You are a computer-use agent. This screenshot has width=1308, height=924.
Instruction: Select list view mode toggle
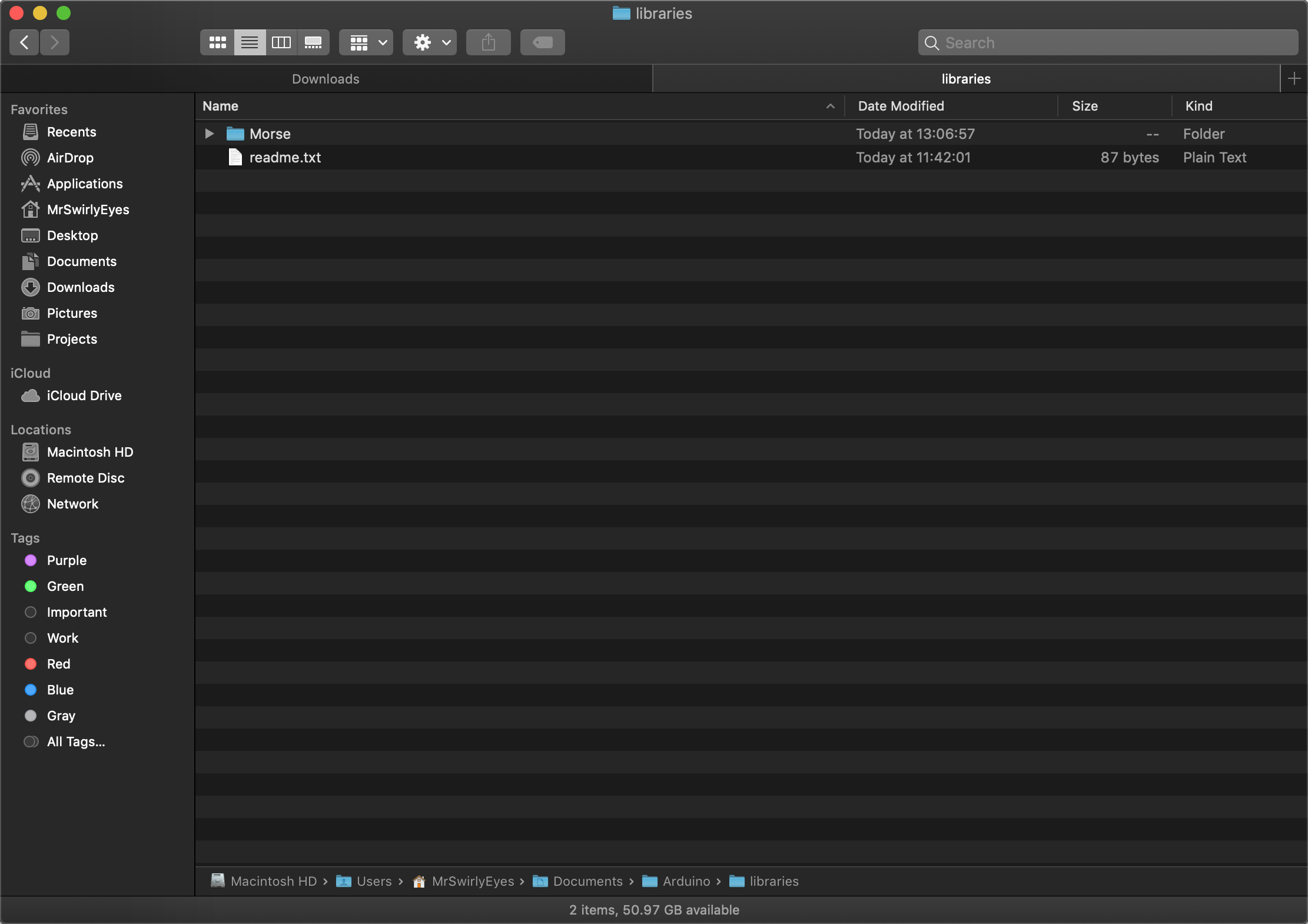pyautogui.click(x=250, y=42)
